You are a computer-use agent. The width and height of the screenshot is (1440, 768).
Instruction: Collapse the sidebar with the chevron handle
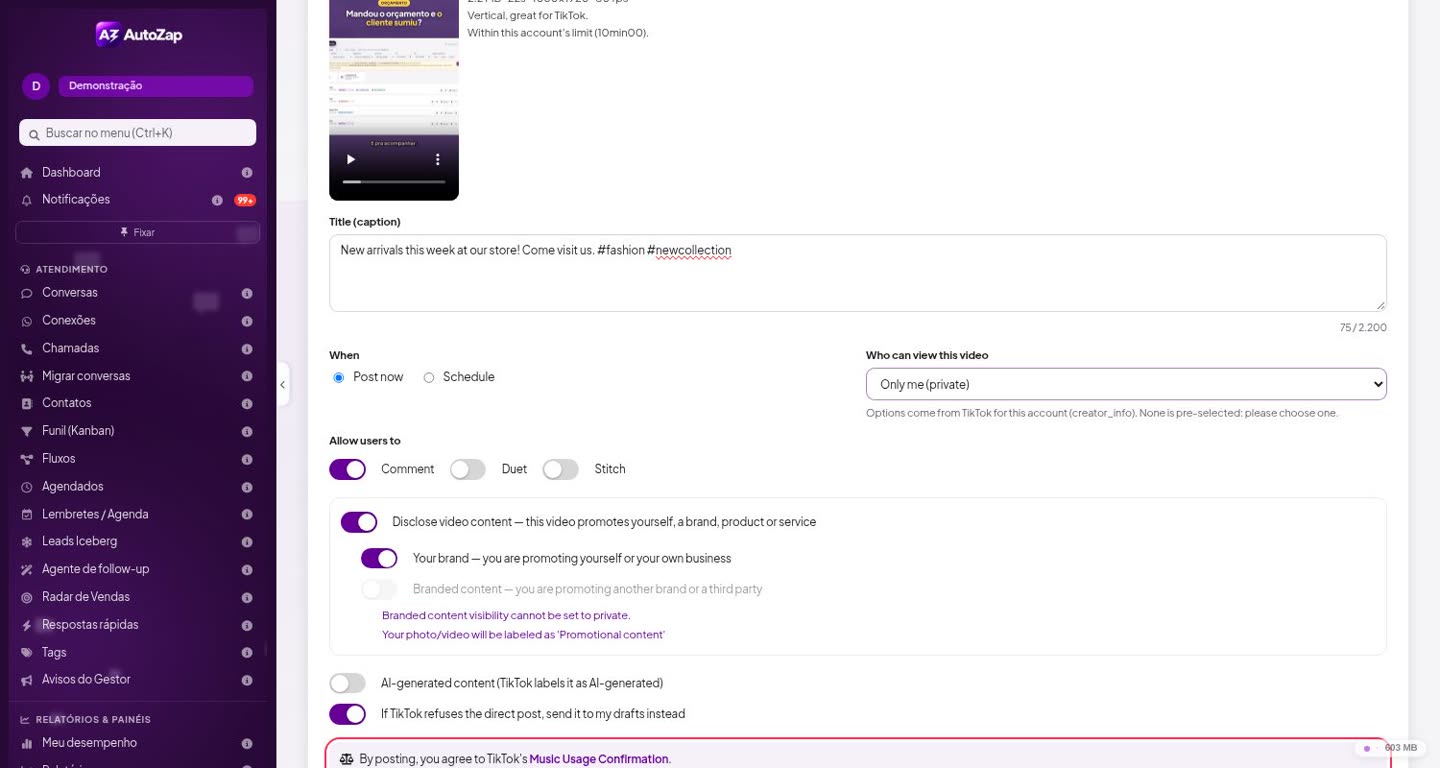[283, 384]
